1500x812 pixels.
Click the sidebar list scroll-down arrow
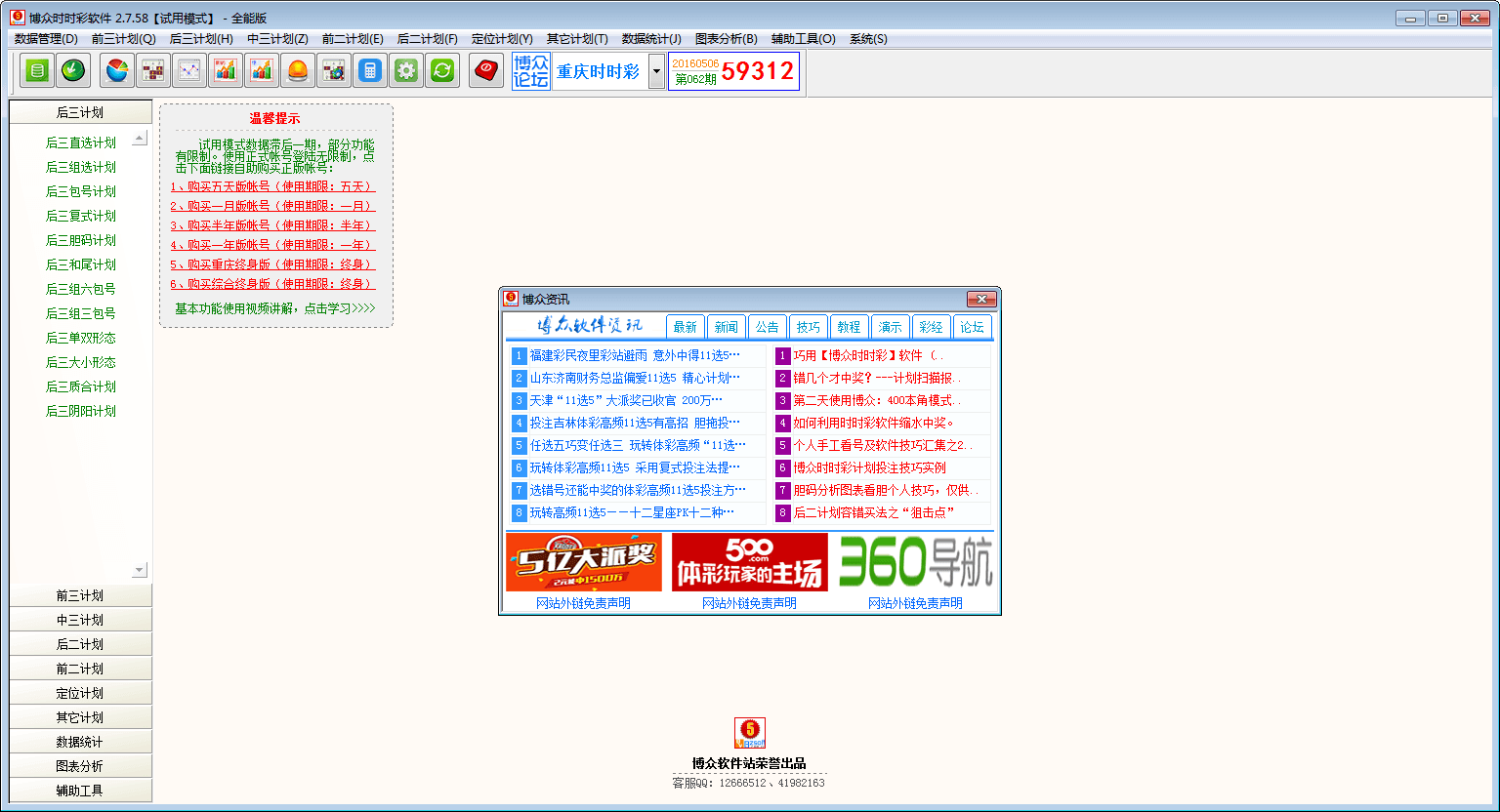tap(139, 570)
